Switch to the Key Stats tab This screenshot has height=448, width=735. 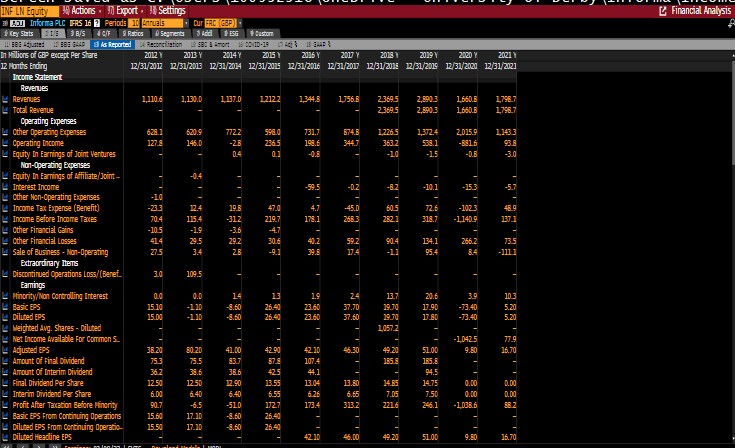point(19,33)
